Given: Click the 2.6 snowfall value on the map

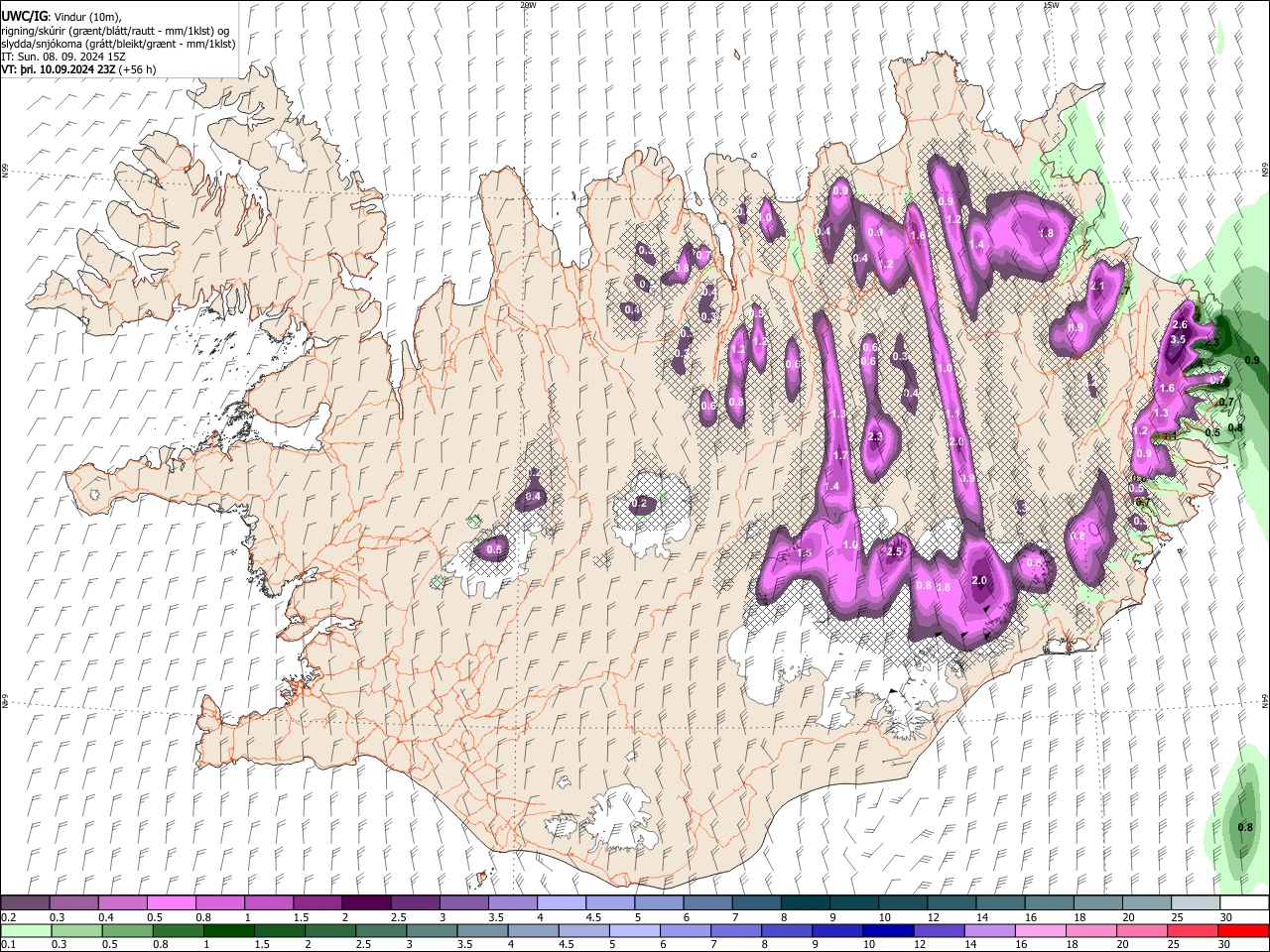Looking at the screenshot, I should [x=1180, y=325].
